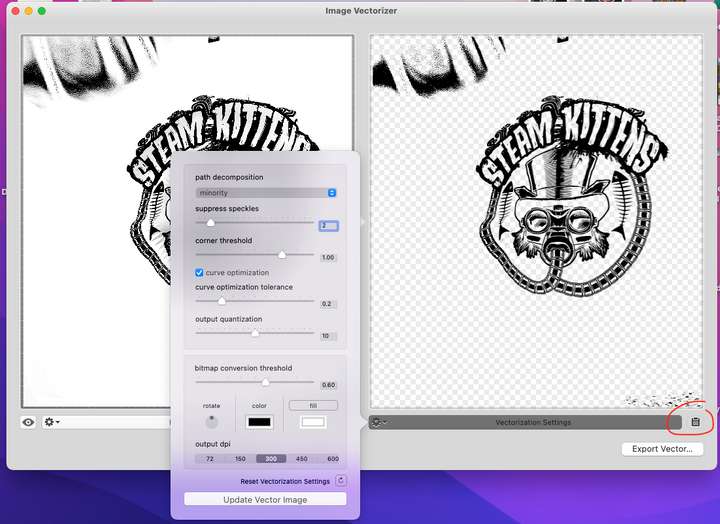Open the white fill color swatch
Image resolution: width=720 pixels, height=524 pixels.
[x=313, y=422]
